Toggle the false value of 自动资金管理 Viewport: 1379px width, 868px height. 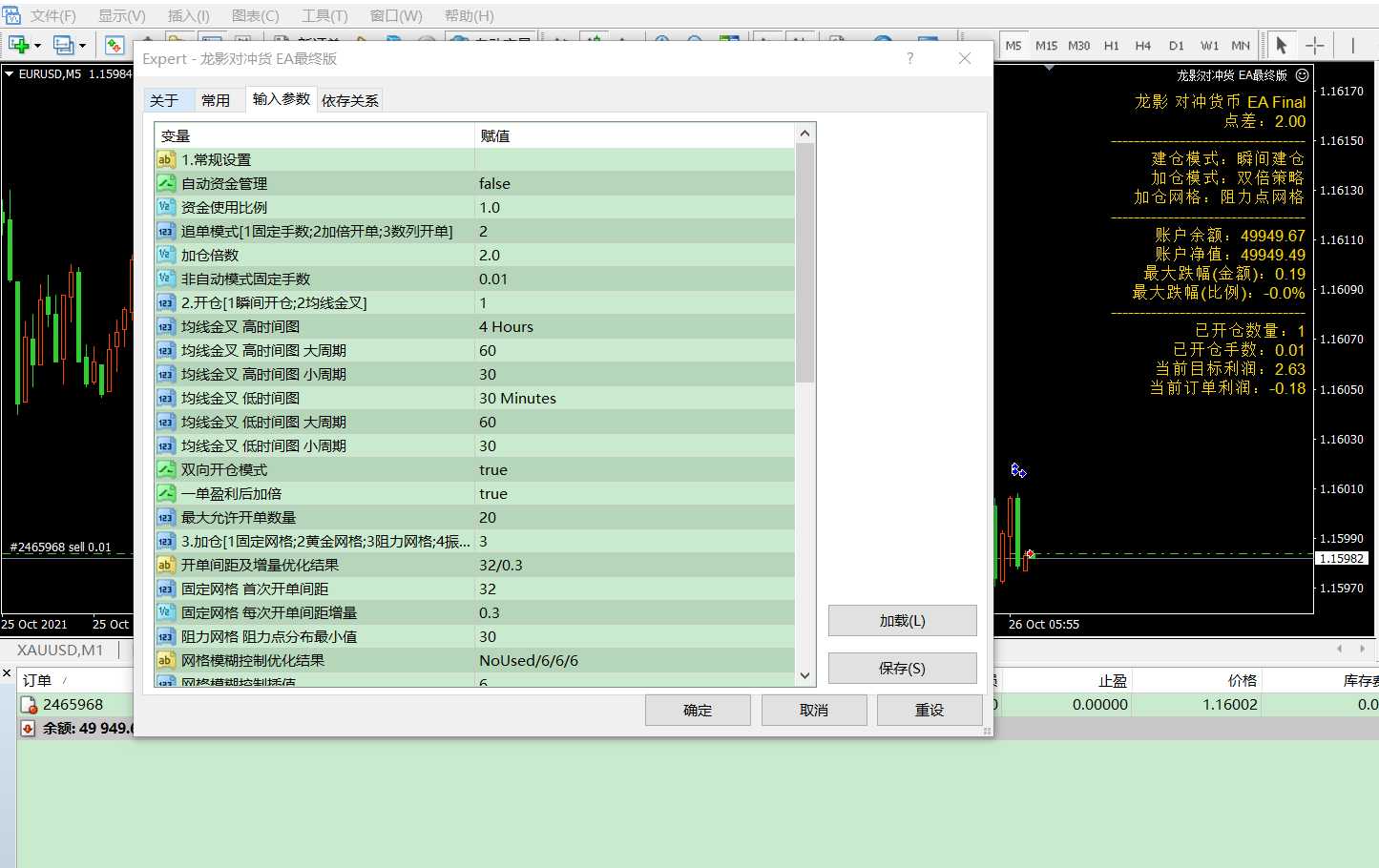click(635, 183)
